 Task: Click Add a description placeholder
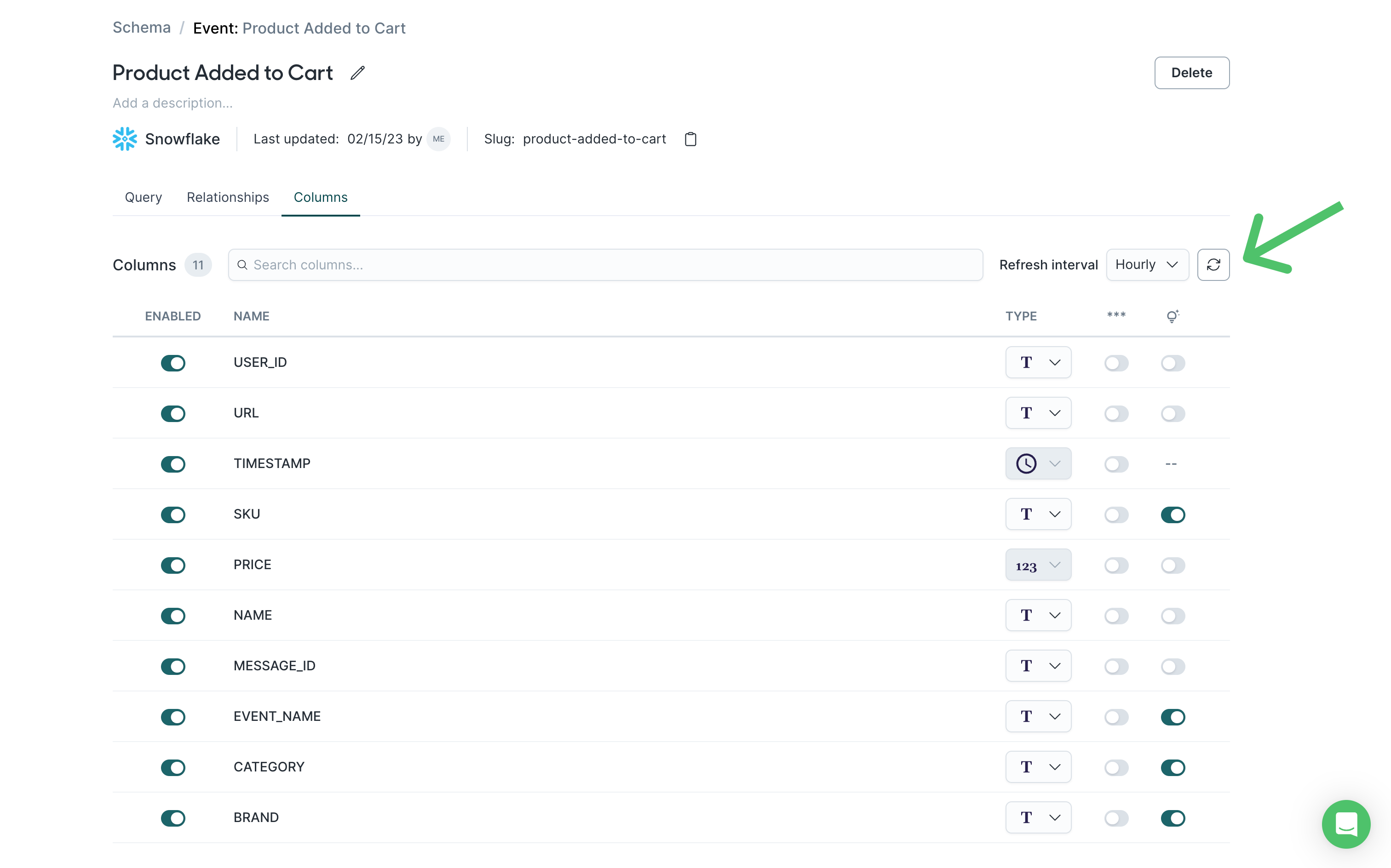[172, 103]
